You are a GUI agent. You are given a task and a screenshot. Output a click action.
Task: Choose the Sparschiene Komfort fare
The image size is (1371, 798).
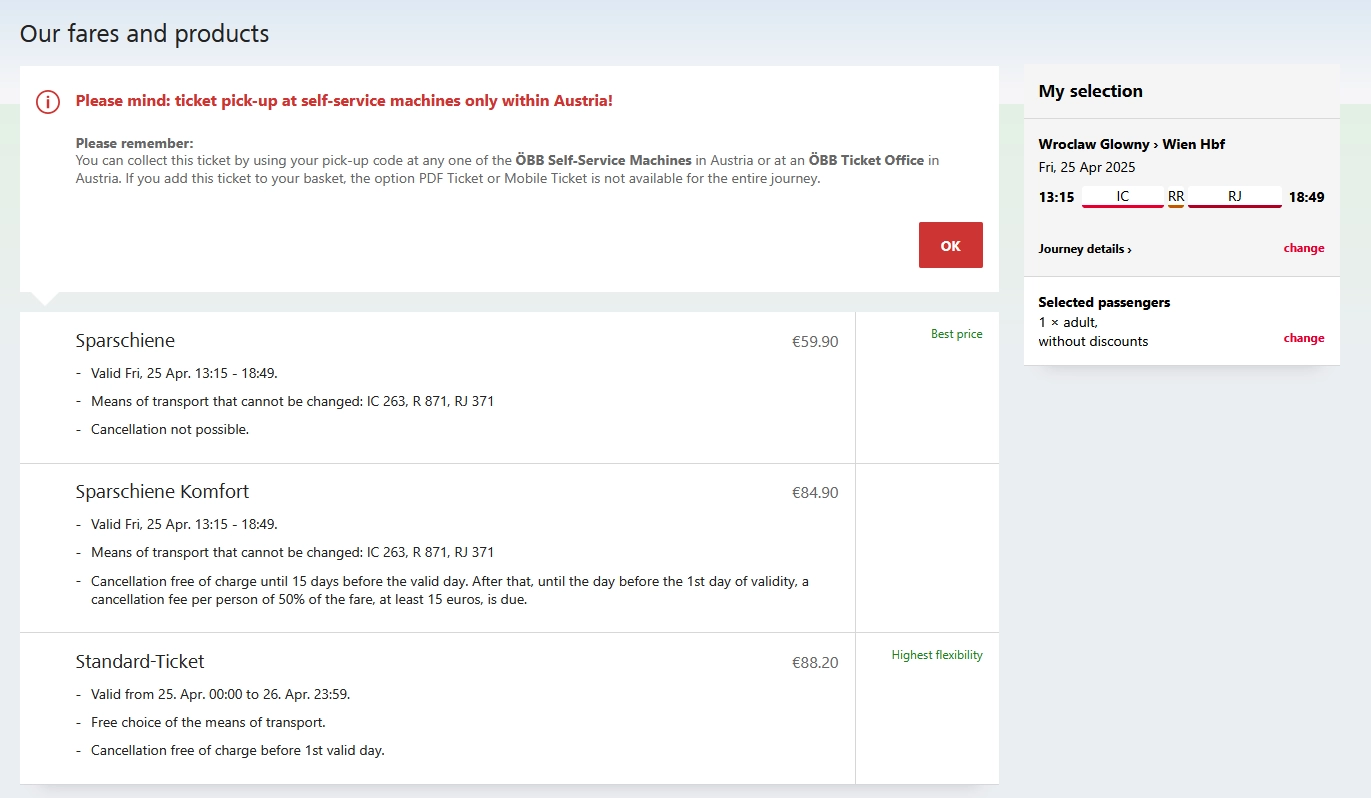pos(162,492)
